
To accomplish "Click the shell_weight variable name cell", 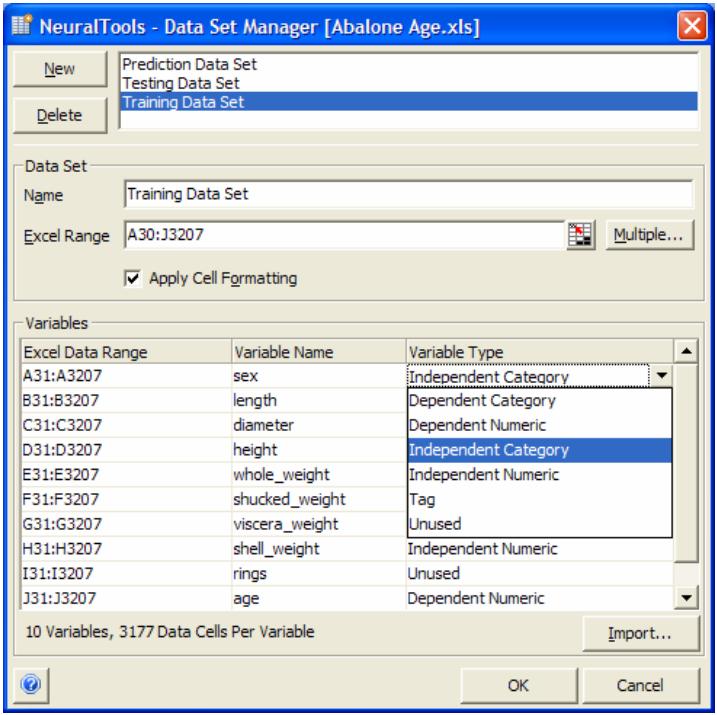I will tap(319, 549).
